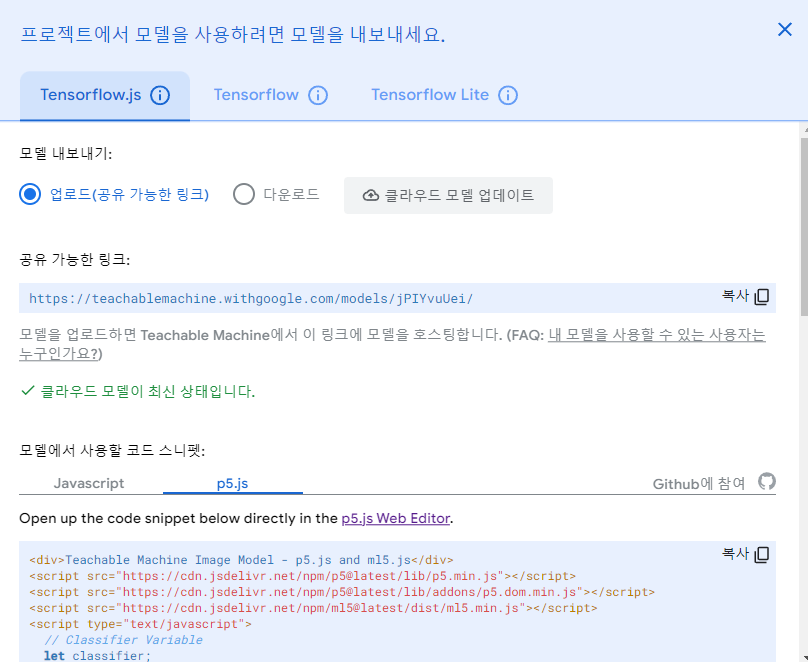The width and height of the screenshot is (808, 662).
Task: Open the Tensorflow.js info icon
Action: (160, 95)
